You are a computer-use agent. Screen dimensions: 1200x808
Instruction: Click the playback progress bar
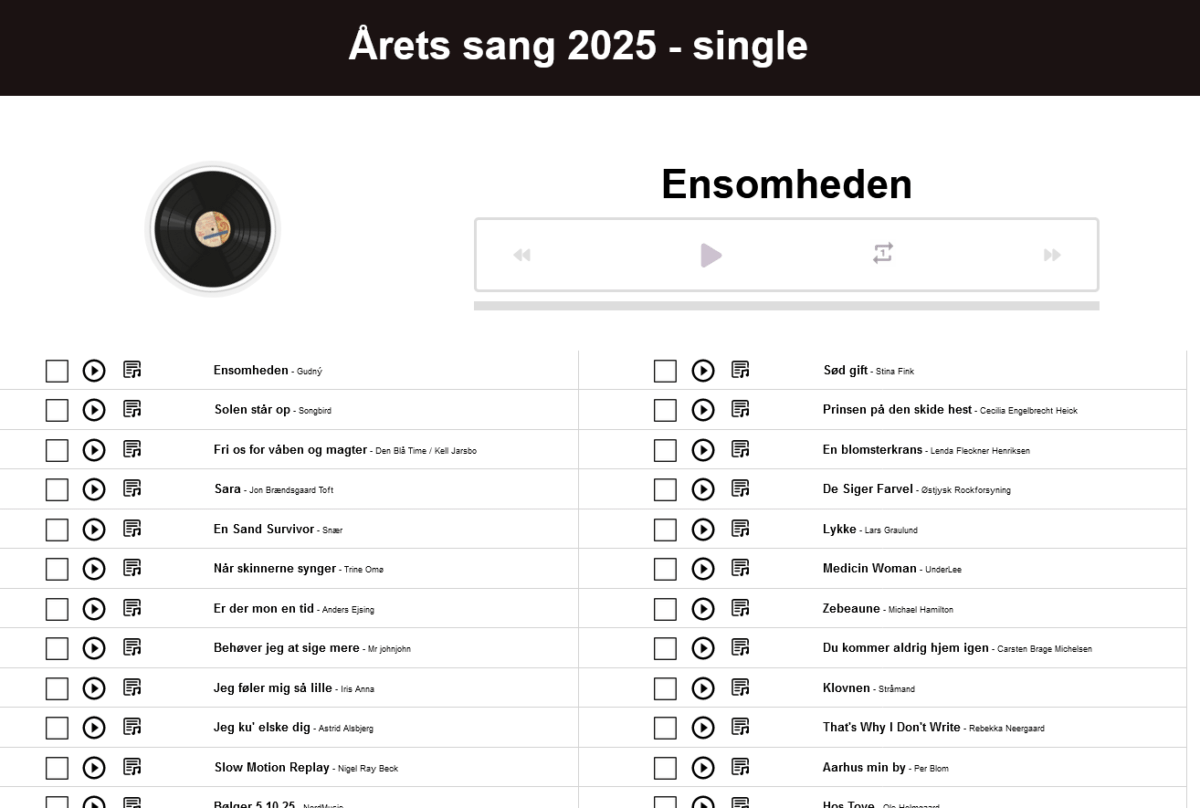786,306
